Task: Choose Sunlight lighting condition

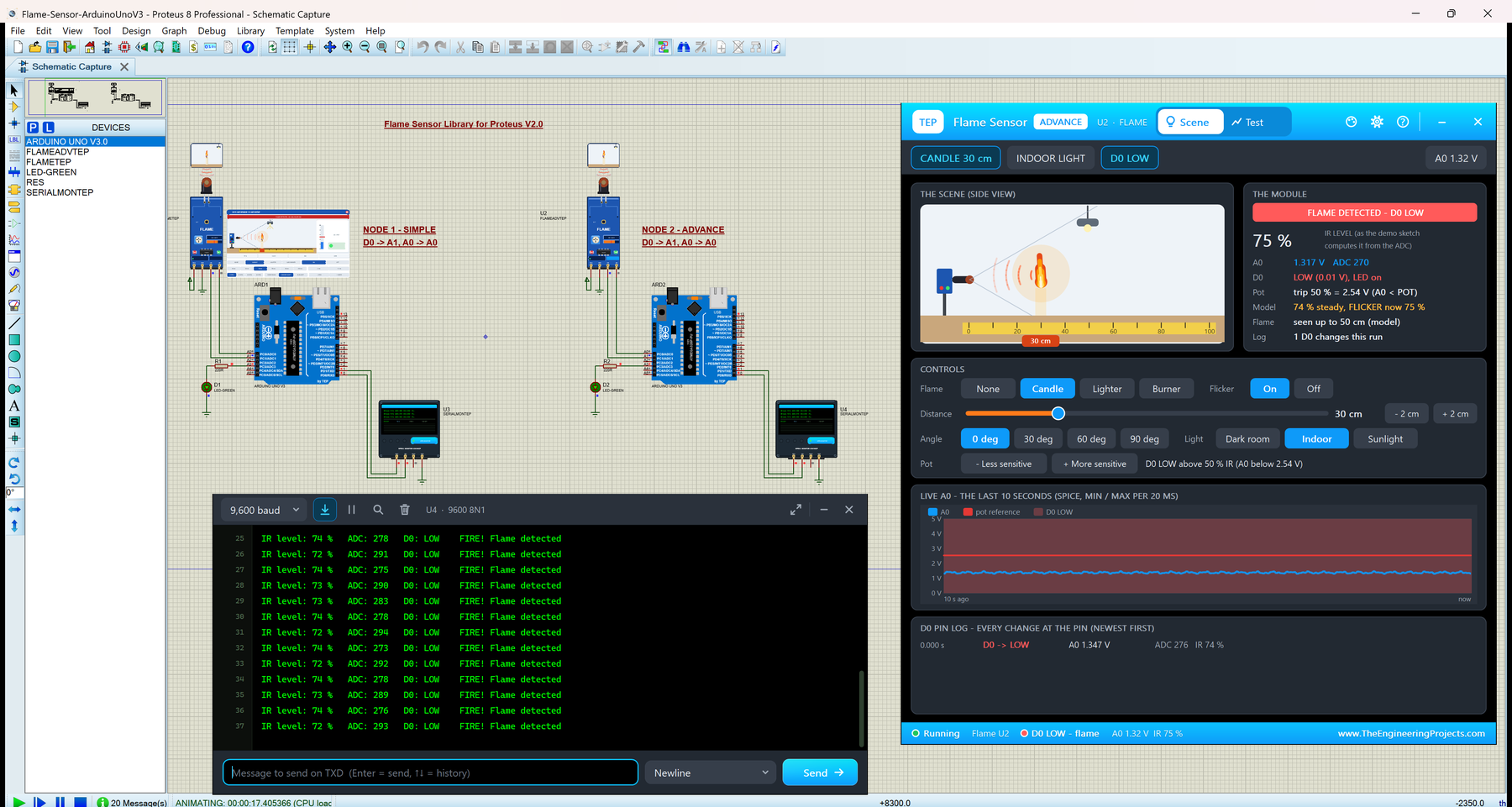Action: (1385, 438)
